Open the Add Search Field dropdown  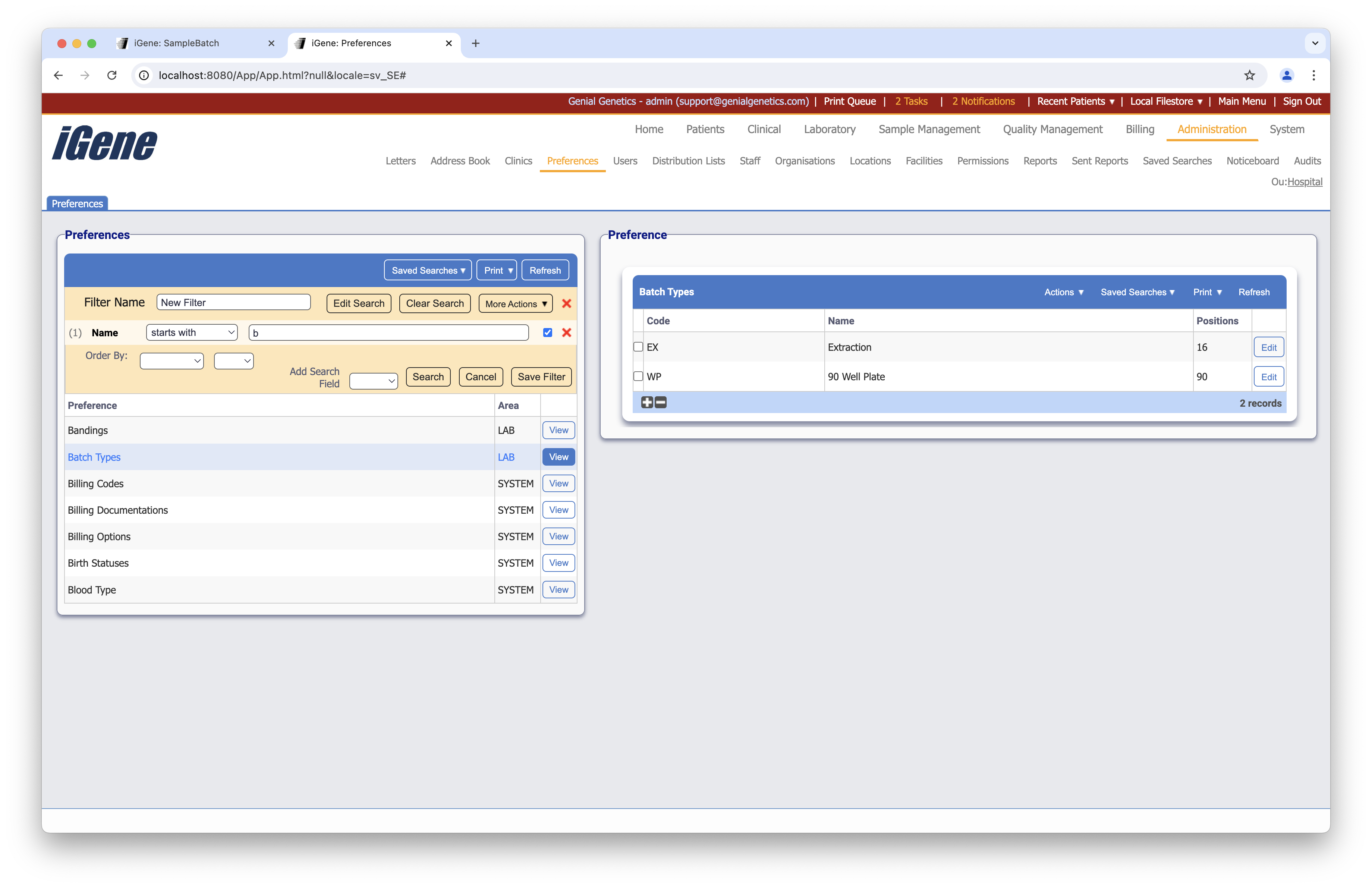(x=374, y=381)
